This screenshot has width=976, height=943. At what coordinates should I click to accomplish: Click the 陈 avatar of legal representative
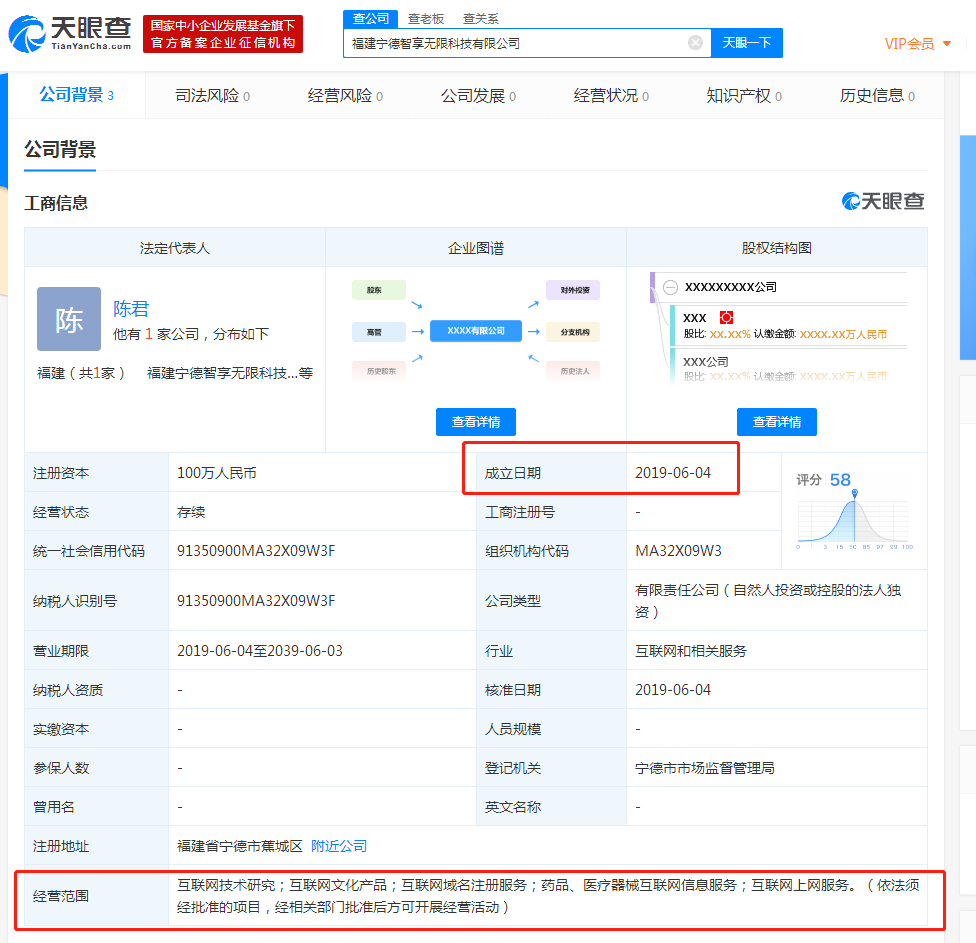69,319
